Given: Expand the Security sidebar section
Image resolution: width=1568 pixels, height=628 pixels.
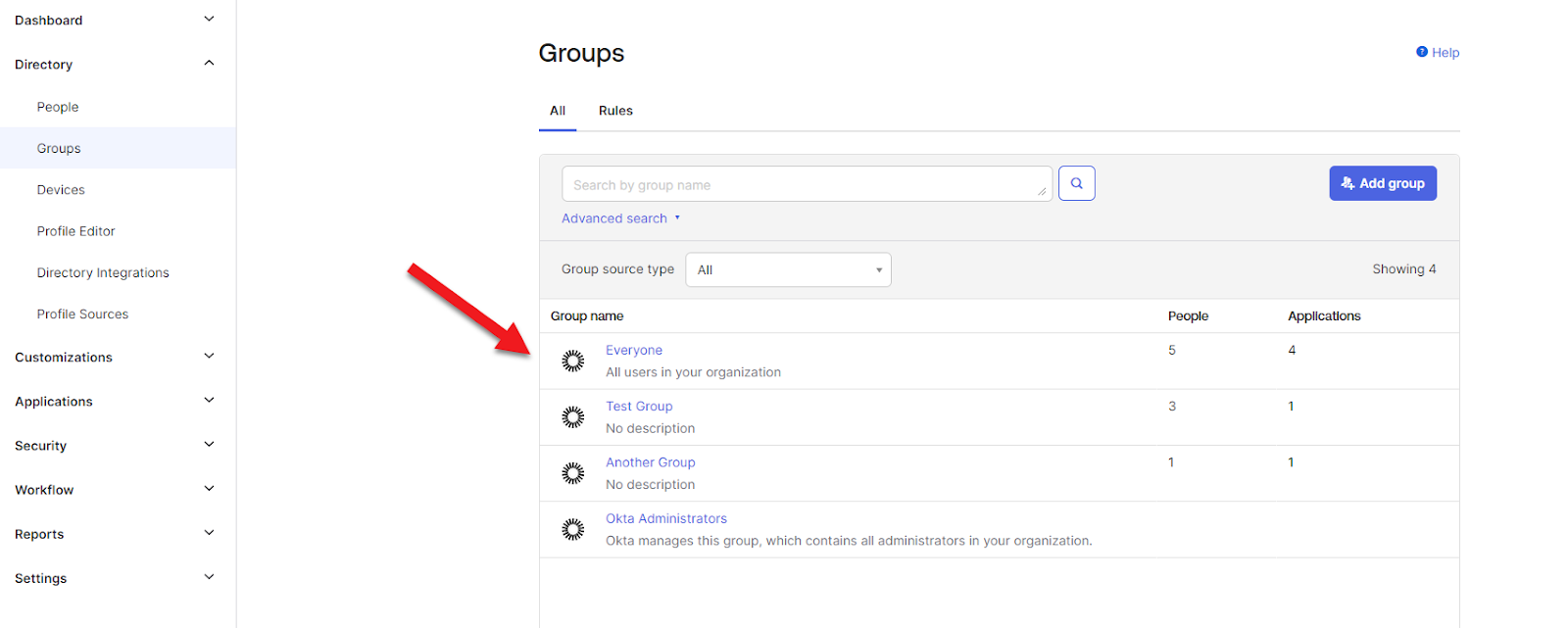Looking at the screenshot, I should coord(208,445).
